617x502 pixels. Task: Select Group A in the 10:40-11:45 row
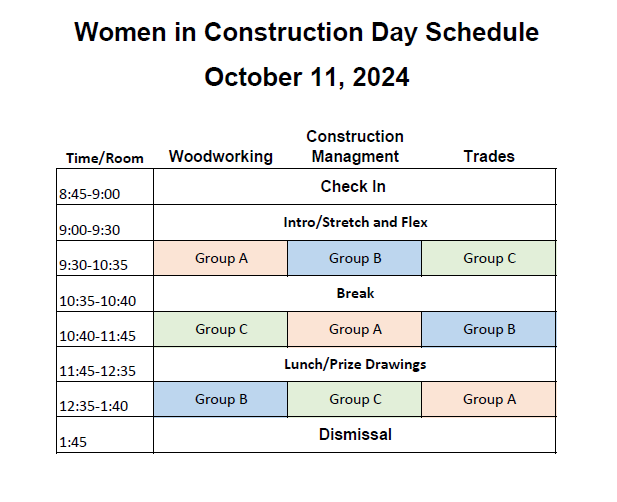355,329
